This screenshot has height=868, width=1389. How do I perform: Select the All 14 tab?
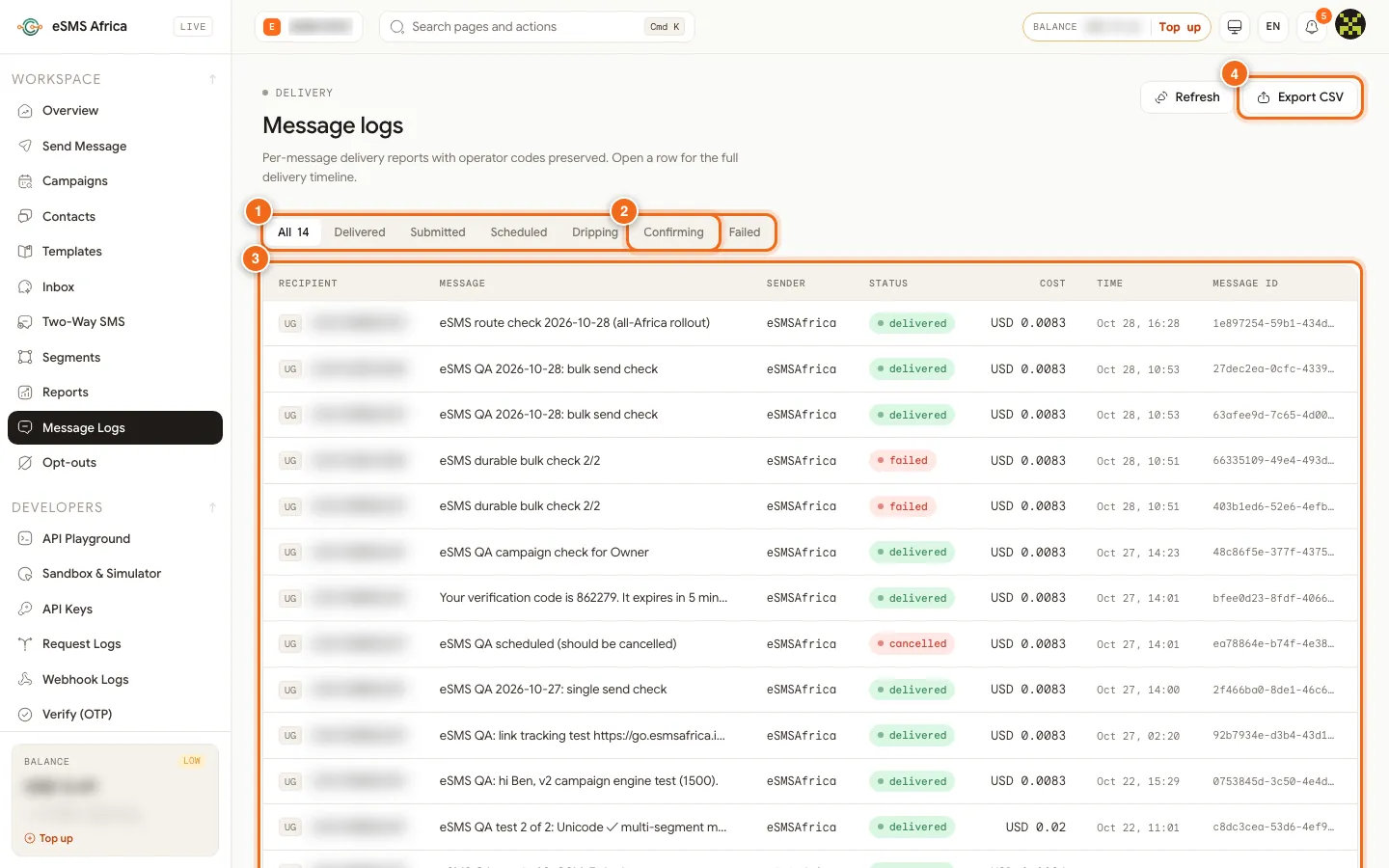[293, 232]
